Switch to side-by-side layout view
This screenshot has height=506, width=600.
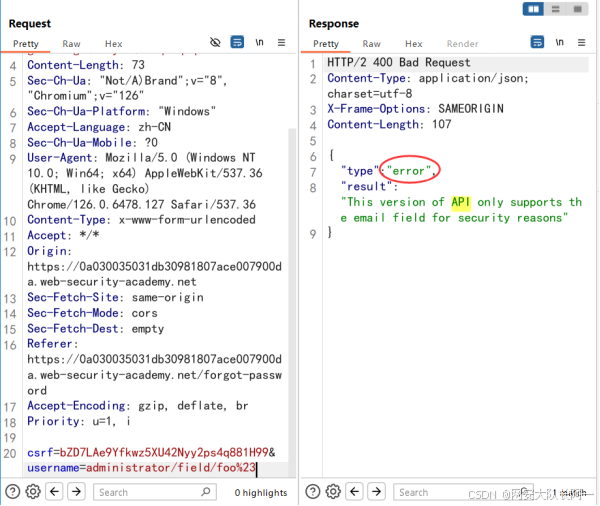click(x=535, y=9)
